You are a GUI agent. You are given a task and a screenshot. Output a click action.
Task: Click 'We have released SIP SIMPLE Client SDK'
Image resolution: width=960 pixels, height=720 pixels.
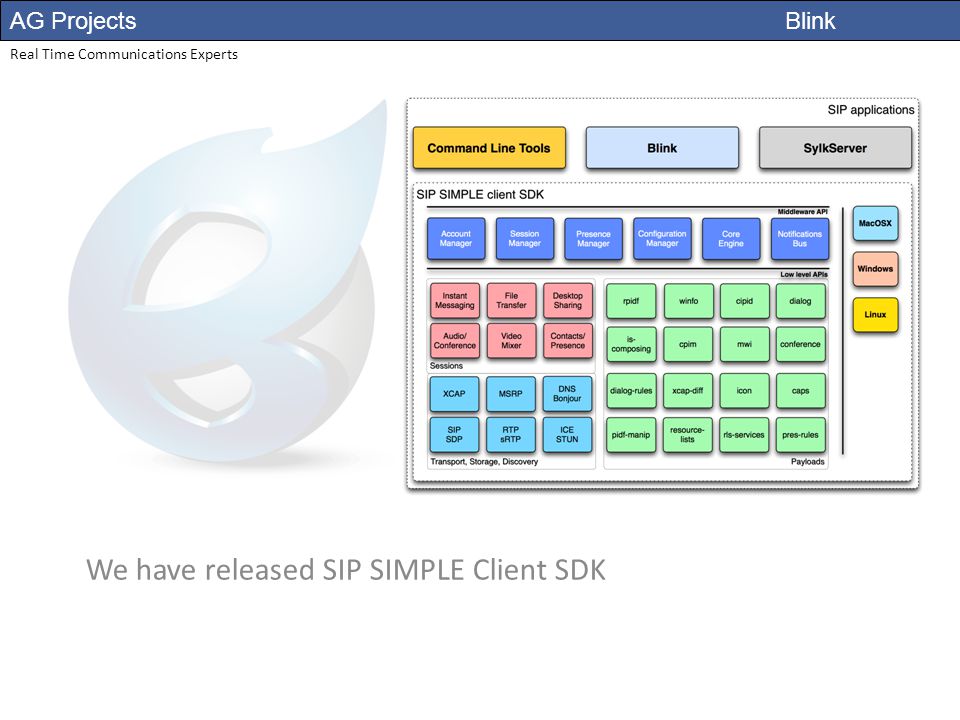coord(346,570)
